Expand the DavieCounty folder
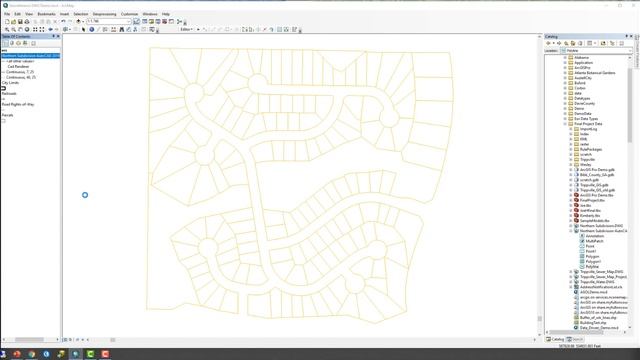This screenshot has height=360, width=640. coord(565,103)
